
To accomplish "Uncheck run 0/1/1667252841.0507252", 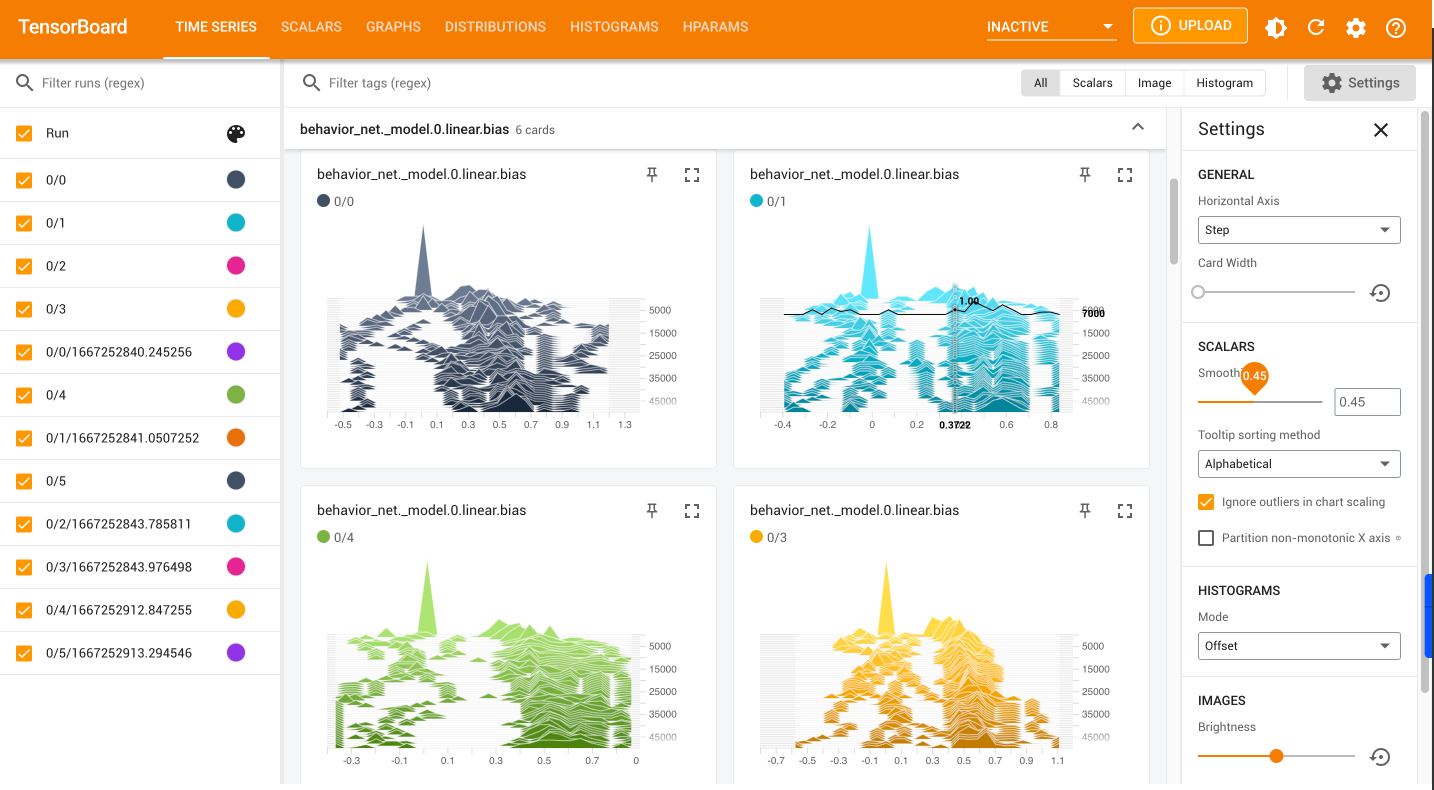I will [x=24, y=439].
